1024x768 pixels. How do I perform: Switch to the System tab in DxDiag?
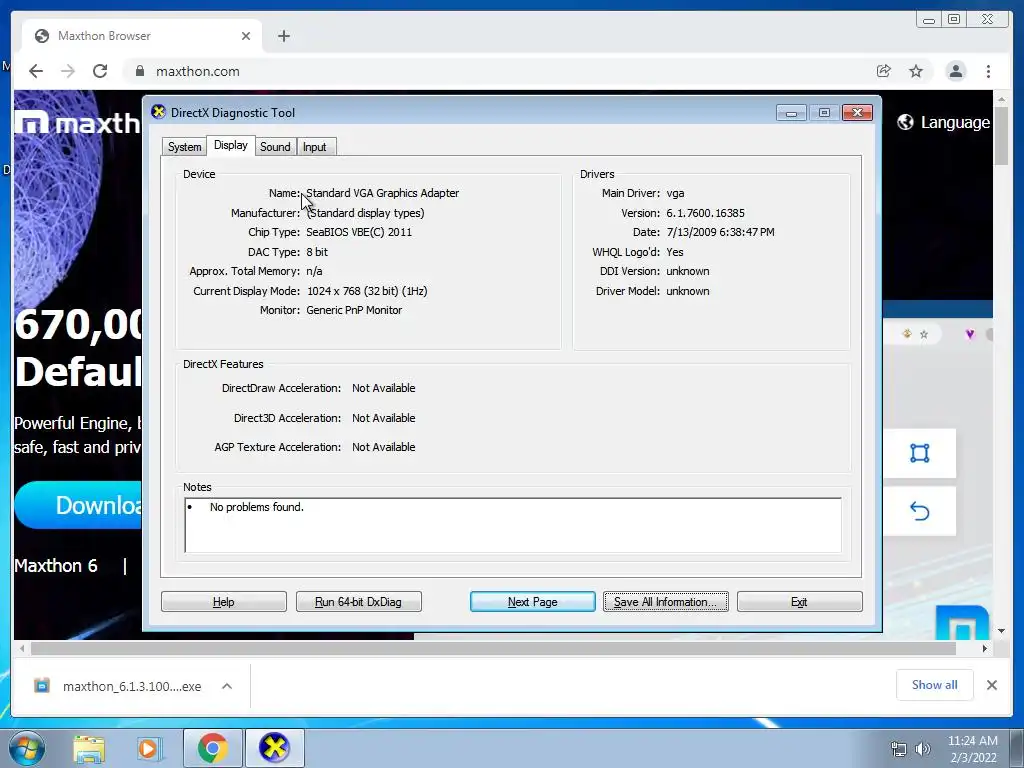pyautogui.click(x=184, y=147)
